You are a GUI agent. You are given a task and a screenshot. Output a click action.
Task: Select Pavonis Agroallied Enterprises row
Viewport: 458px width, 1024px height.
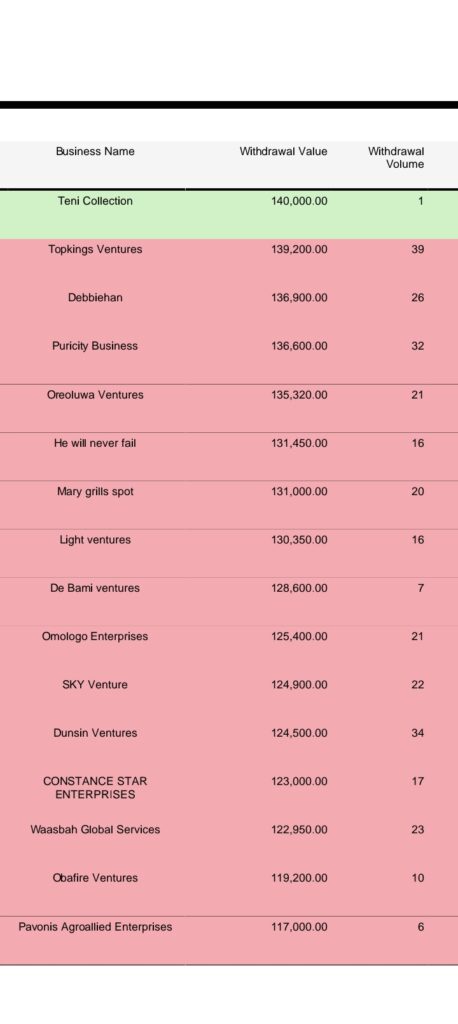229,940
